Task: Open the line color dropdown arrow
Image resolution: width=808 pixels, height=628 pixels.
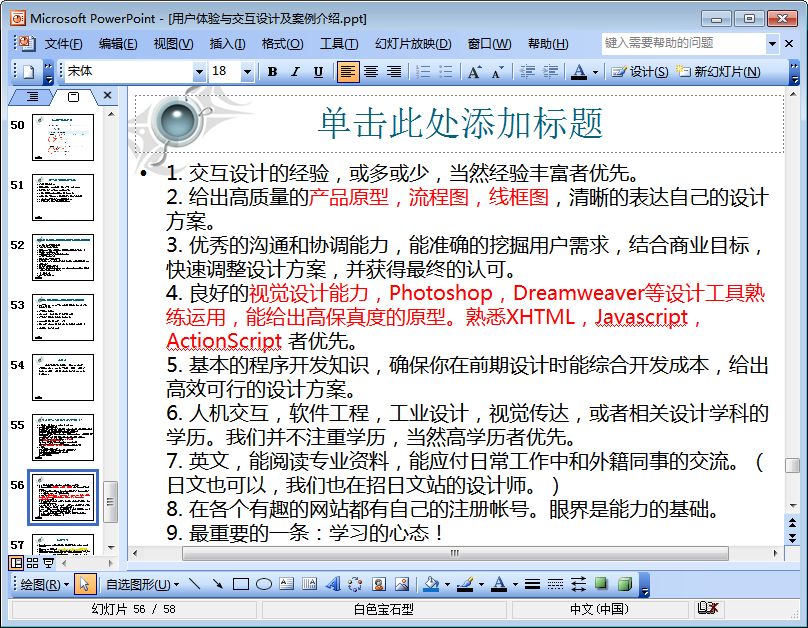Action: (481, 585)
